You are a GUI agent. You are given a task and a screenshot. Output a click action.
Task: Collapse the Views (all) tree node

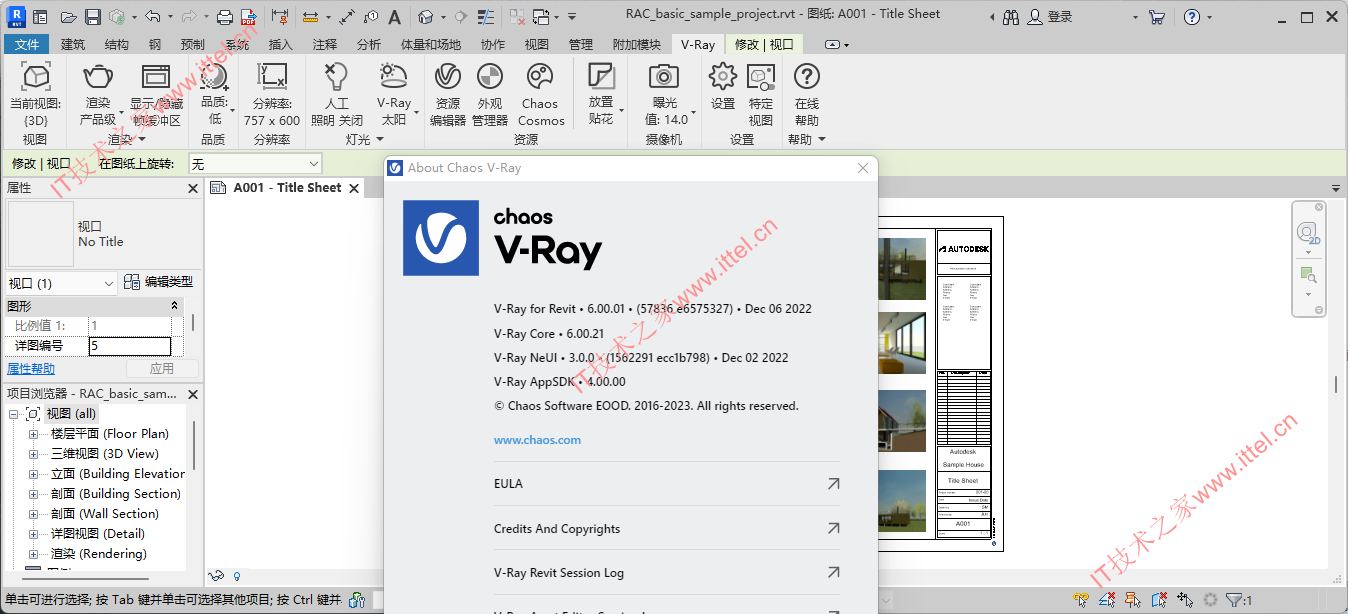coord(14,414)
